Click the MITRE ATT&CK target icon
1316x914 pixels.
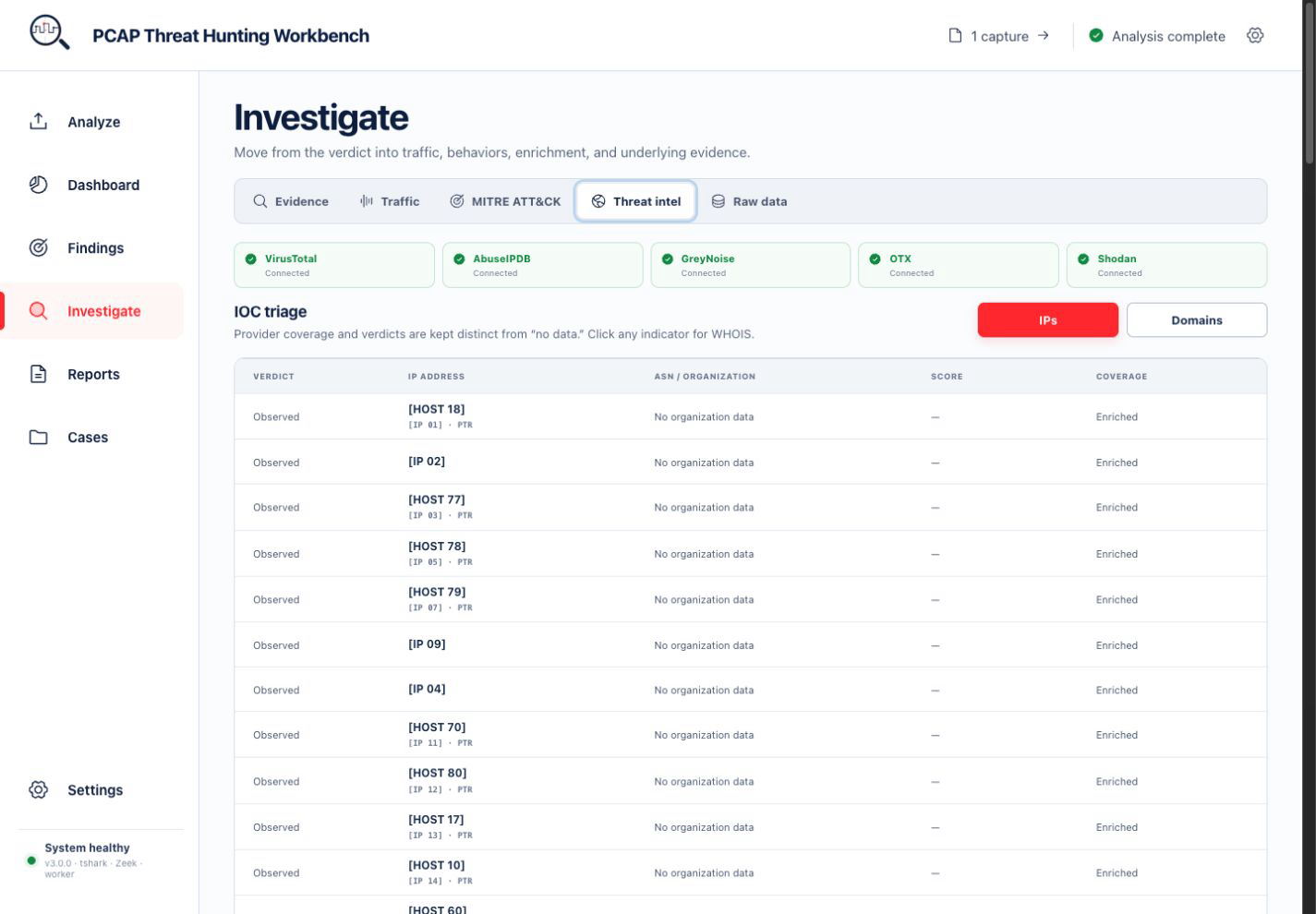tap(457, 201)
